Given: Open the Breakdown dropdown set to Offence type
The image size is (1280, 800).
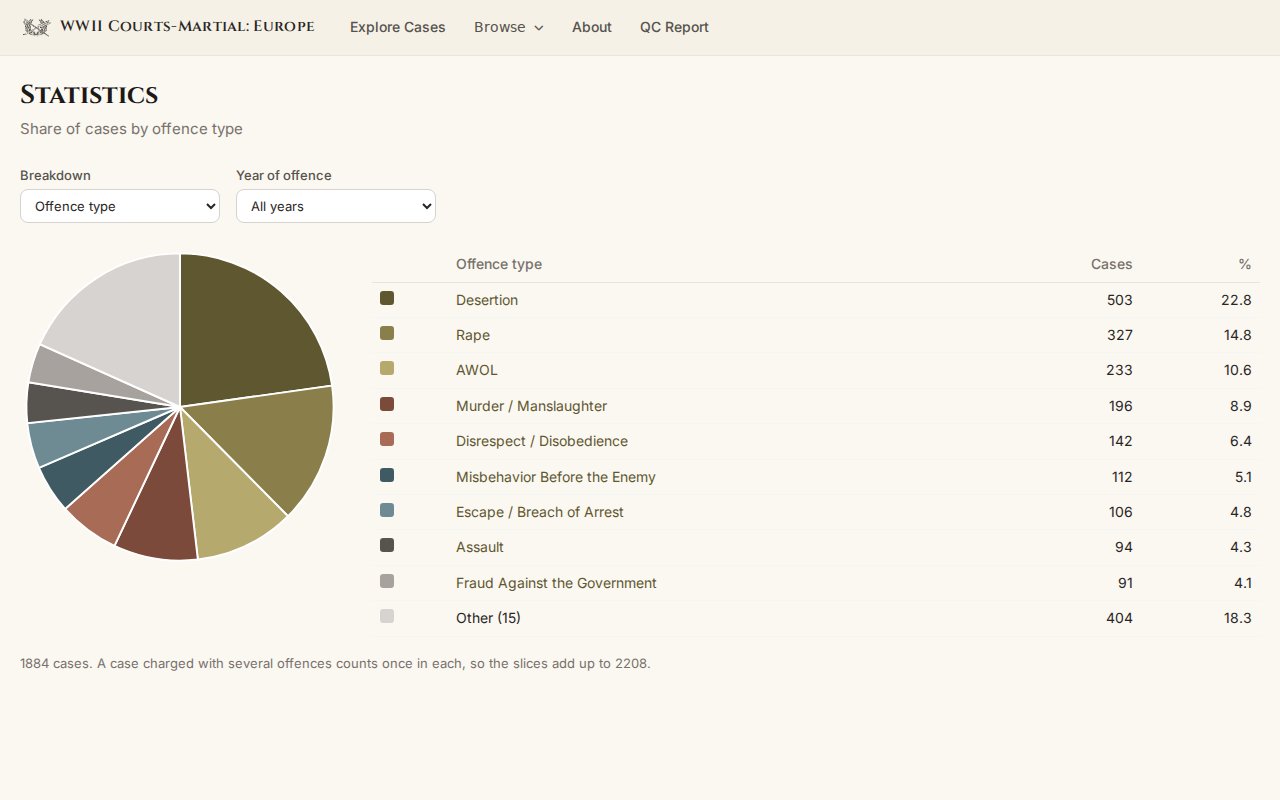Looking at the screenshot, I should pos(120,206).
